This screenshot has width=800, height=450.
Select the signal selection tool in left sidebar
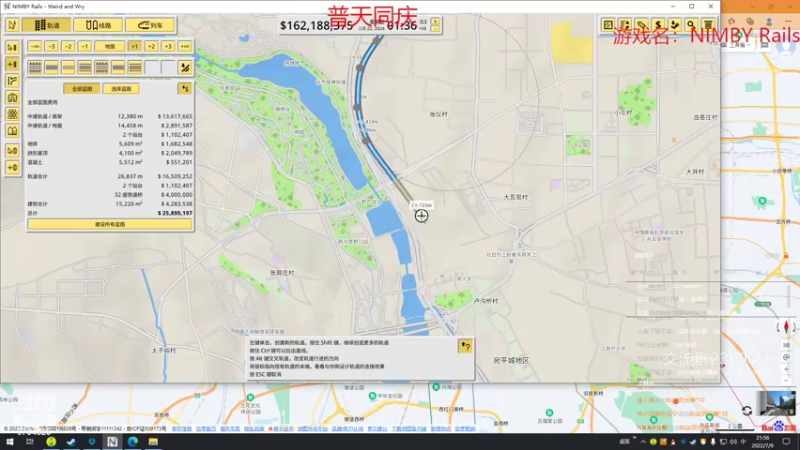pos(12,151)
